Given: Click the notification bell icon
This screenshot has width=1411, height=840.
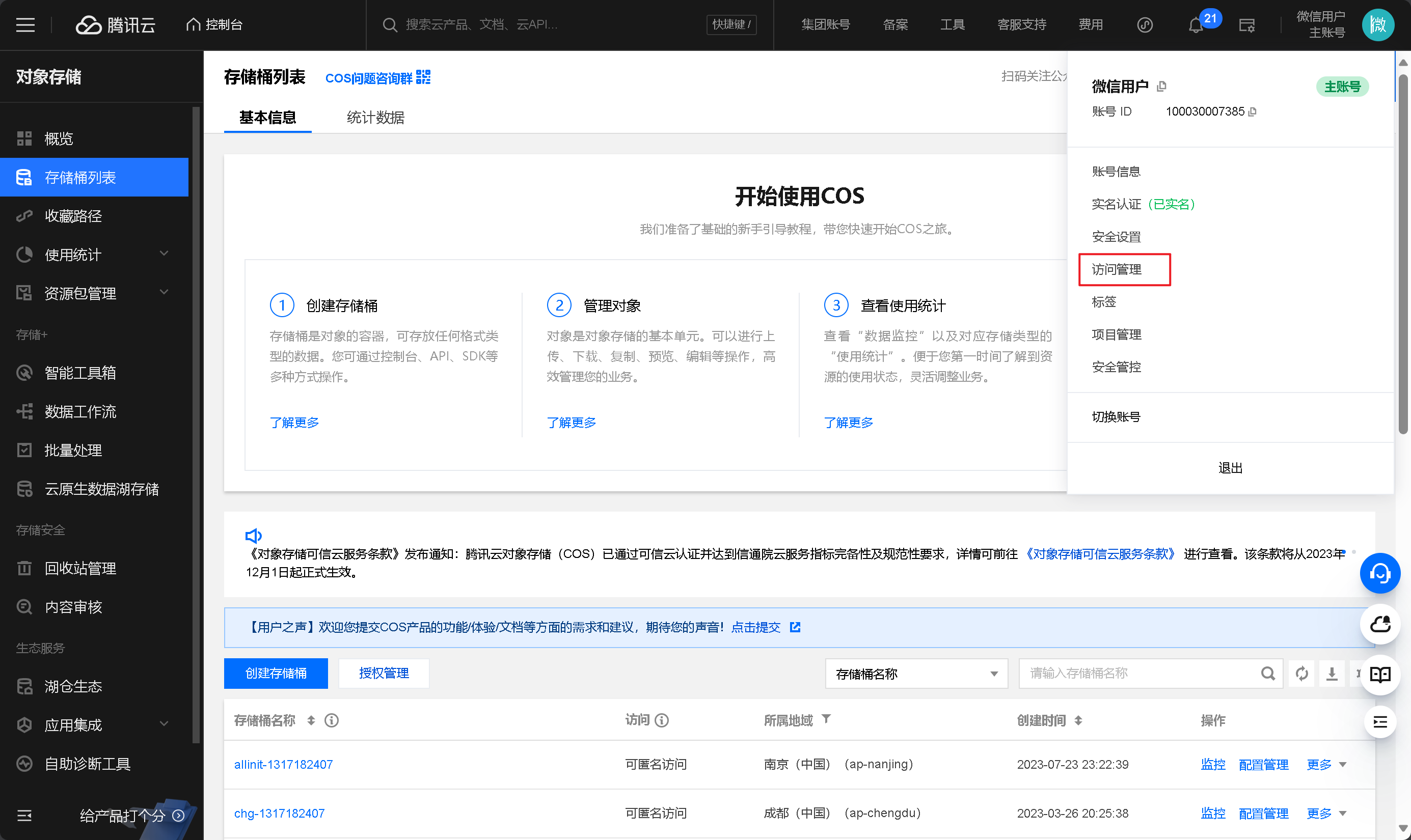Looking at the screenshot, I should pyautogui.click(x=1195, y=25).
